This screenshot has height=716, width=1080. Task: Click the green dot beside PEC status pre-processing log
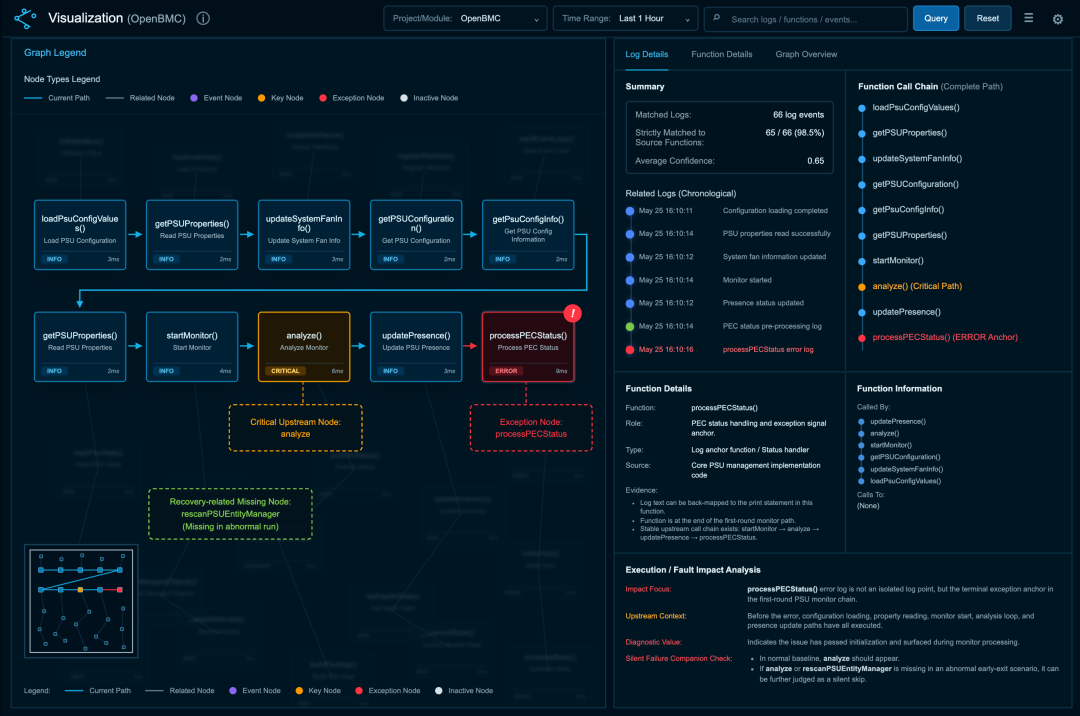[x=630, y=326]
